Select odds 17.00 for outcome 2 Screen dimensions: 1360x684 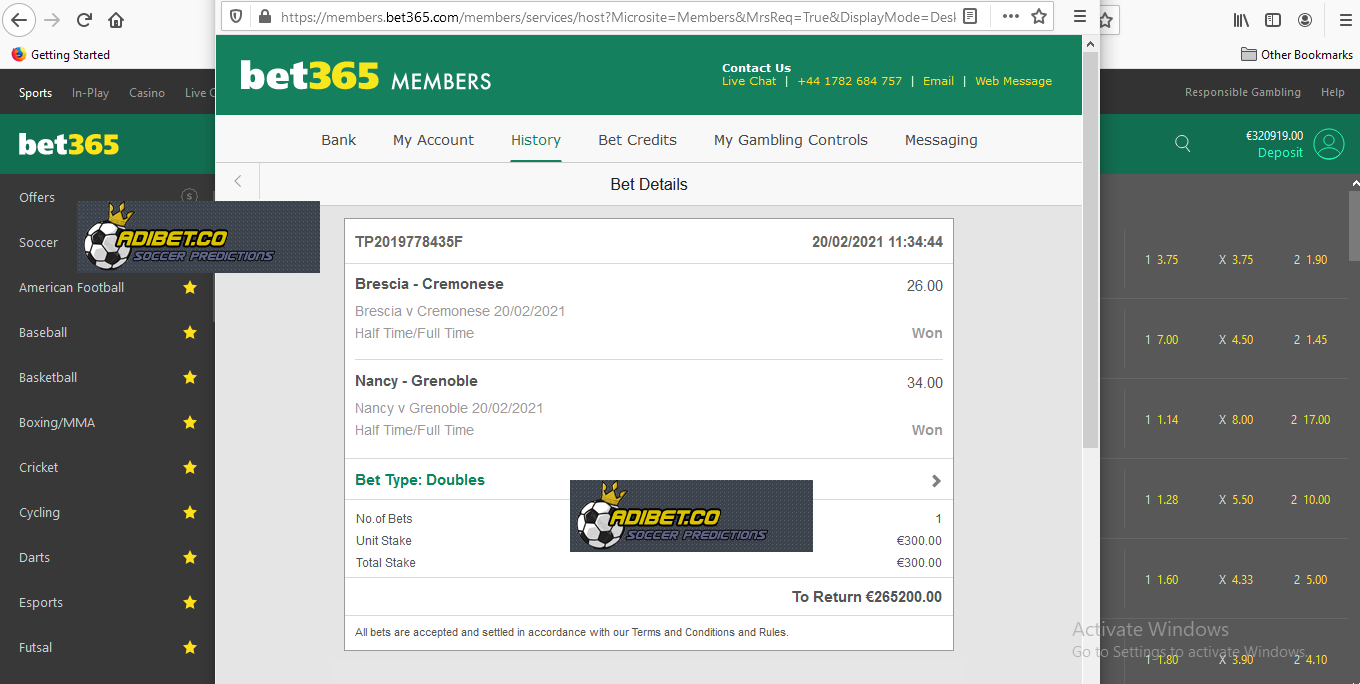[x=1309, y=420]
